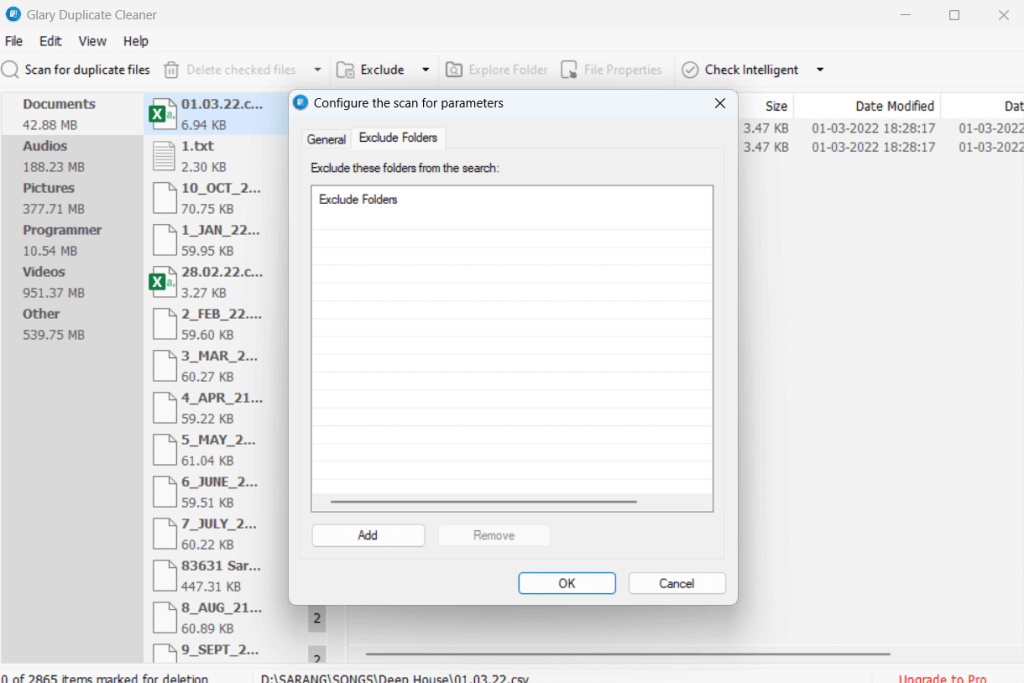This screenshot has width=1024, height=683.
Task: Switch to the General tab
Action: click(x=326, y=139)
